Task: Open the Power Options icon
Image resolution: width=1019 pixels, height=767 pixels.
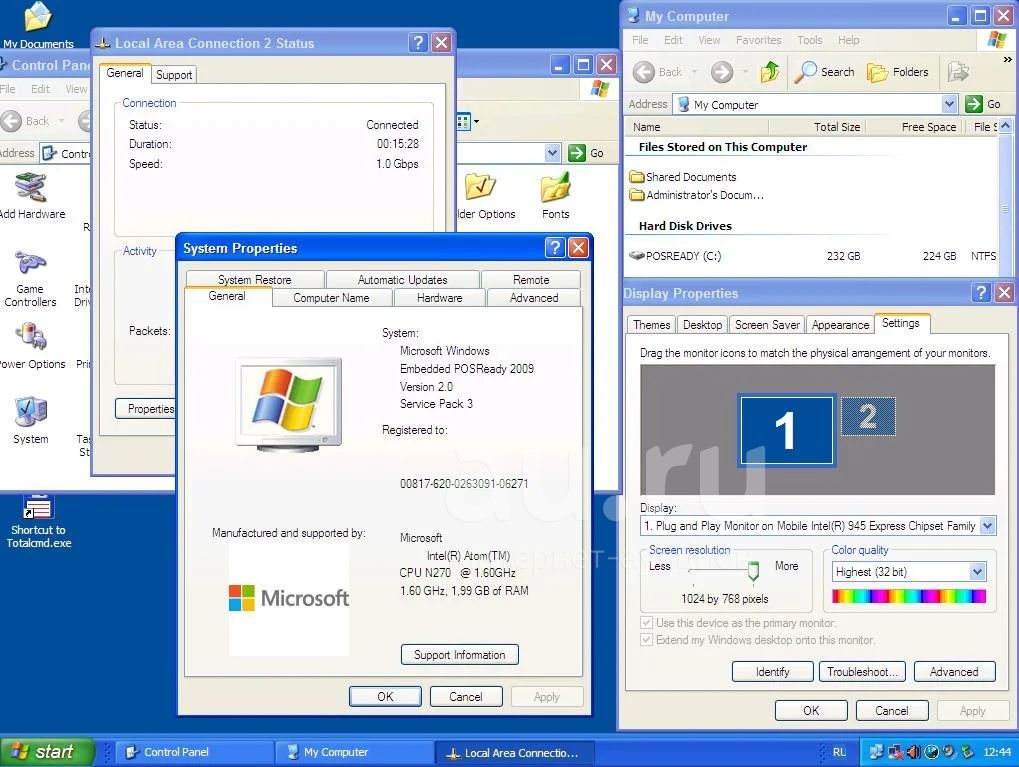Action: click(x=31, y=345)
